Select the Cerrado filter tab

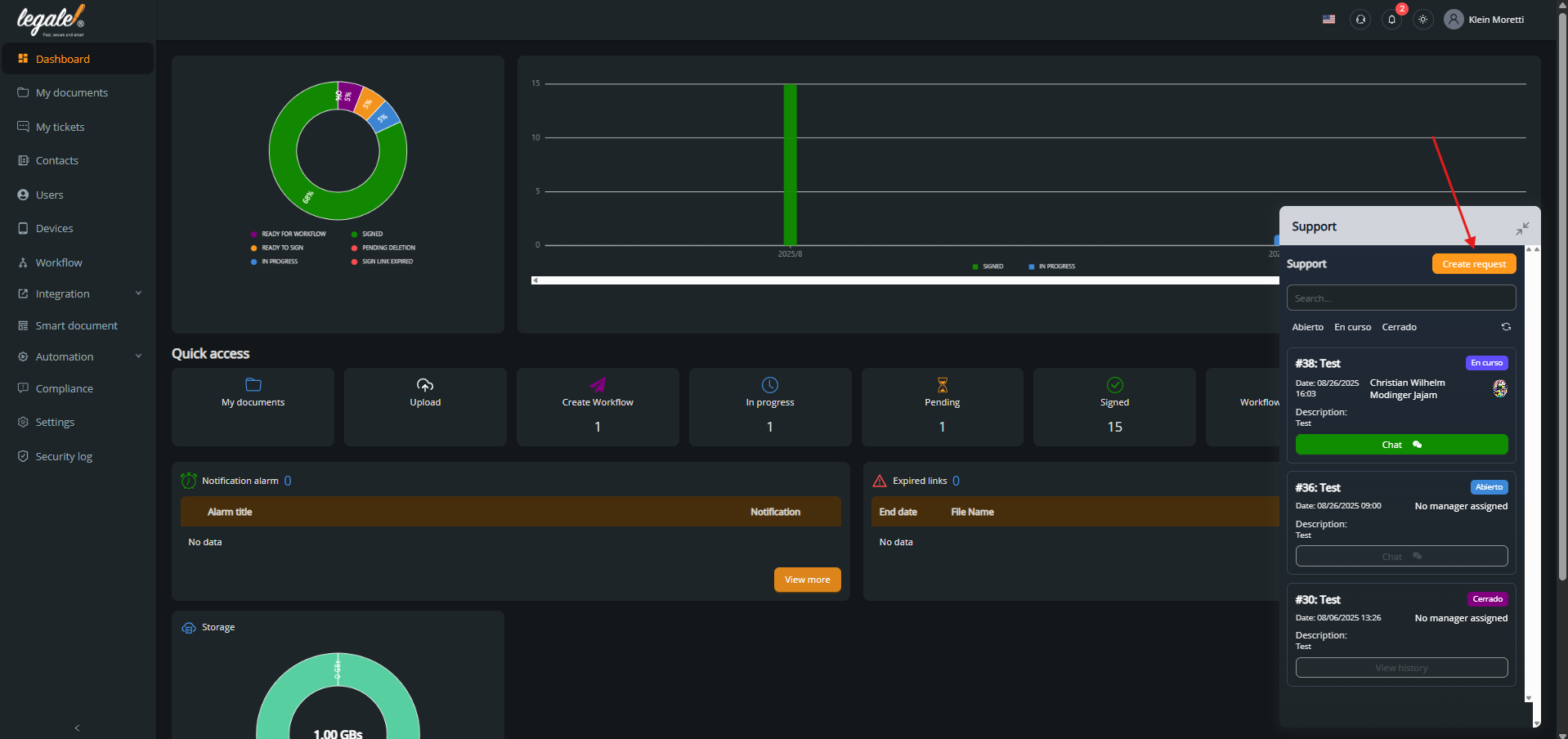[x=1400, y=327]
